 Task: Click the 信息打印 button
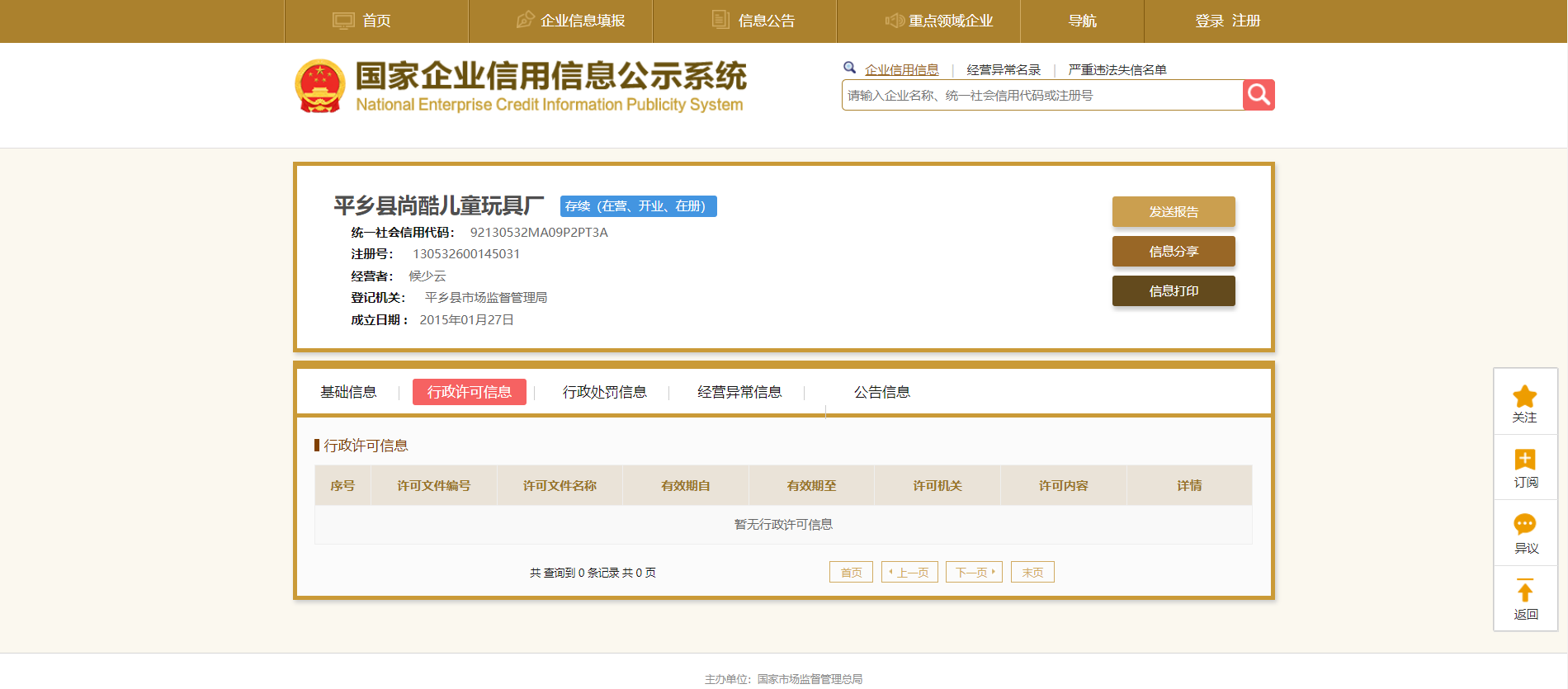1173,290
